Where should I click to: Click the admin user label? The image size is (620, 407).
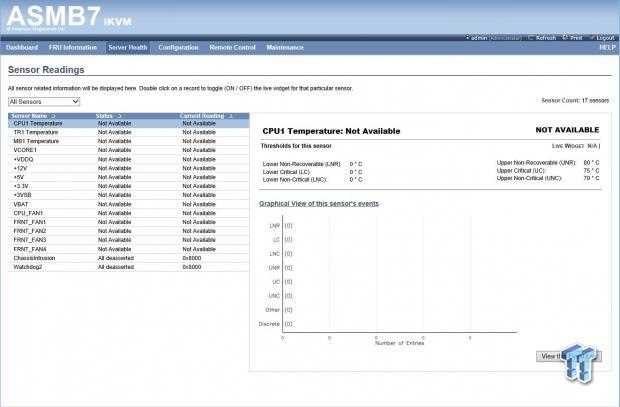click(479, 38)
